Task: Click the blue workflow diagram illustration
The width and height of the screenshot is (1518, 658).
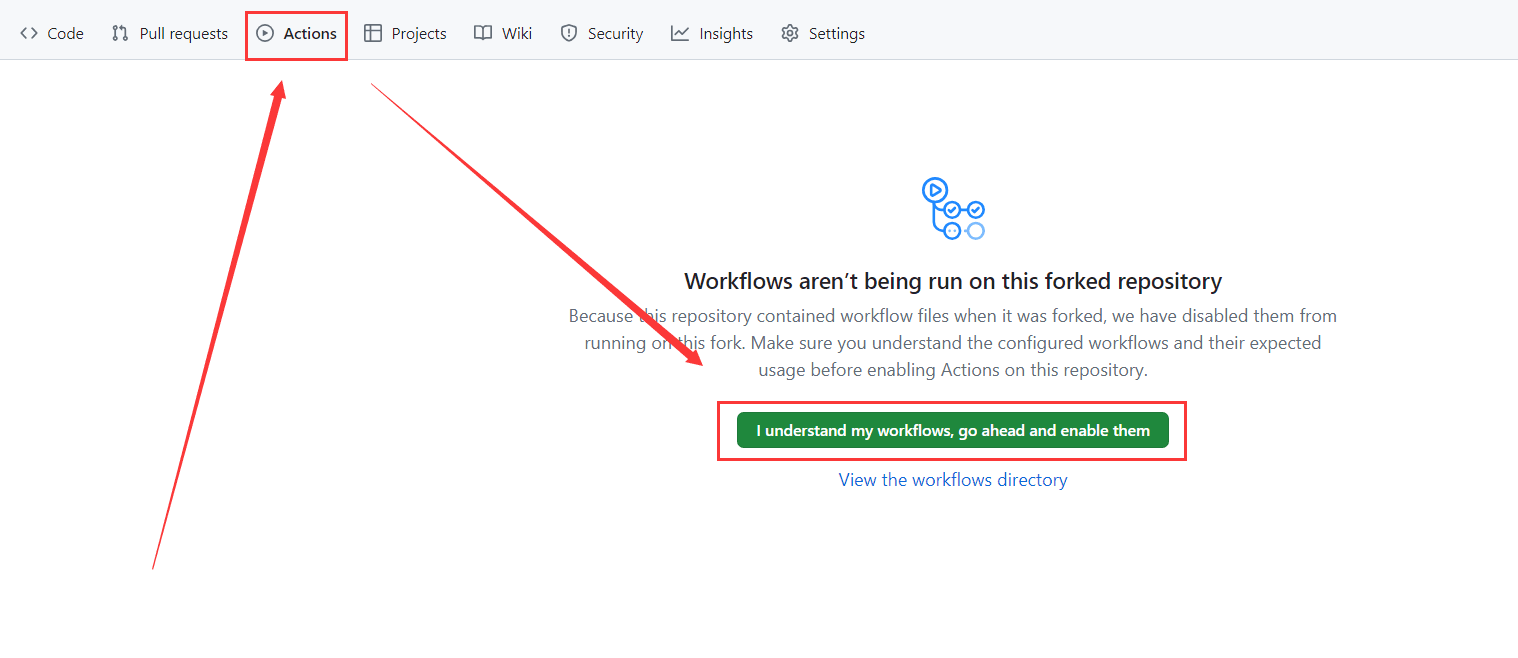Action: click(x=953, y=208)
